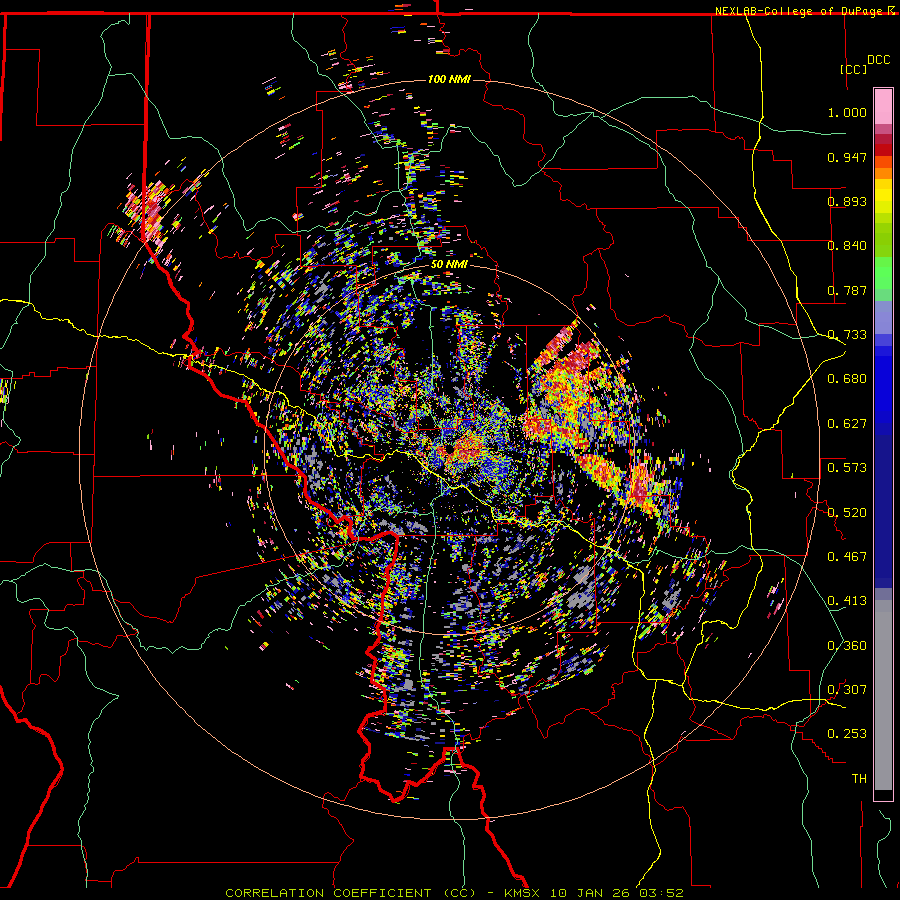Click the 50 NMI range ring label
The width and height of the screenshot is (900, 900).
(449, 264)
